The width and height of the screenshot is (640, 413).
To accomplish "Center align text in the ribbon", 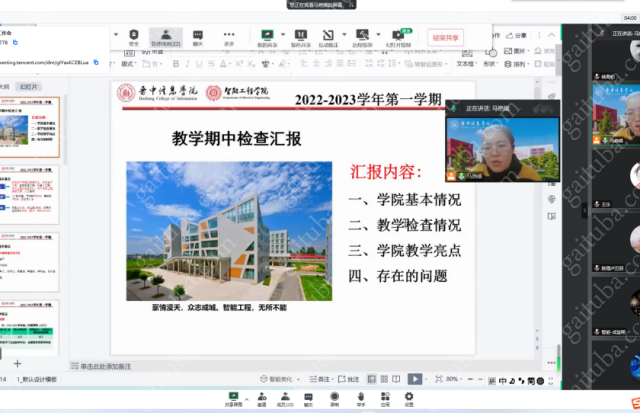I will (x=316, y=63).
